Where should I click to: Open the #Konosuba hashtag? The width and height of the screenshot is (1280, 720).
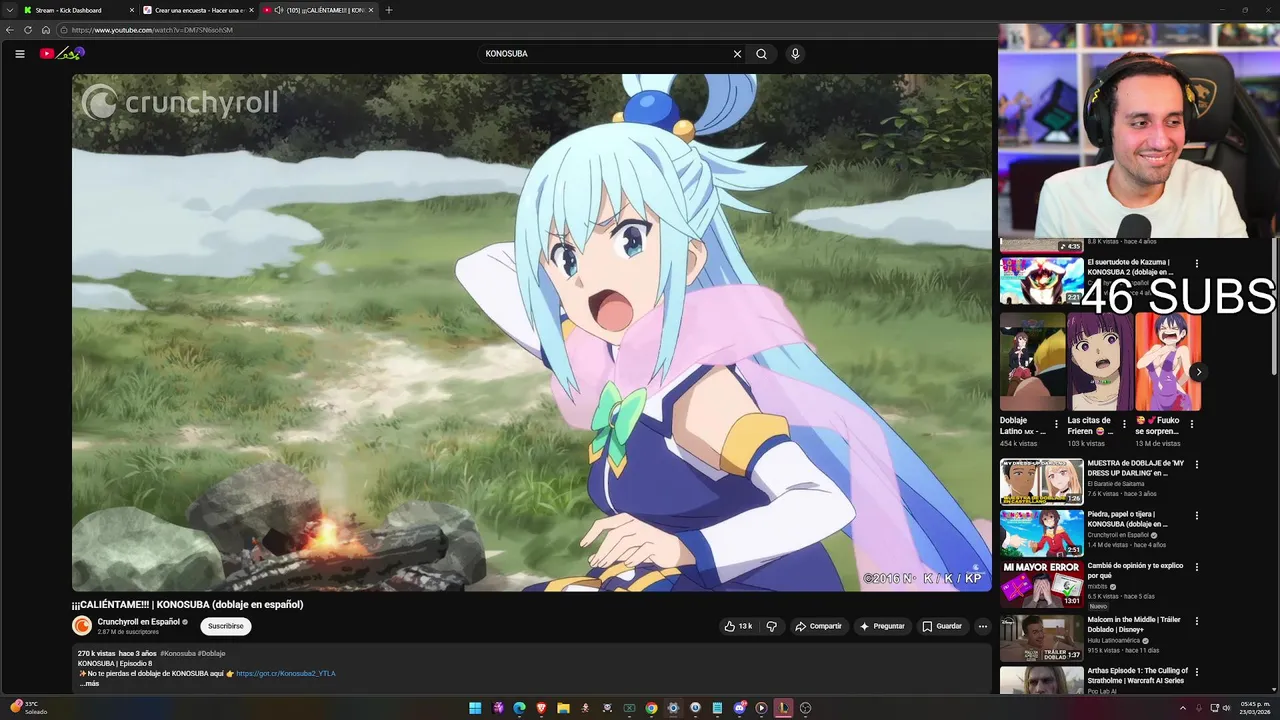177,653
